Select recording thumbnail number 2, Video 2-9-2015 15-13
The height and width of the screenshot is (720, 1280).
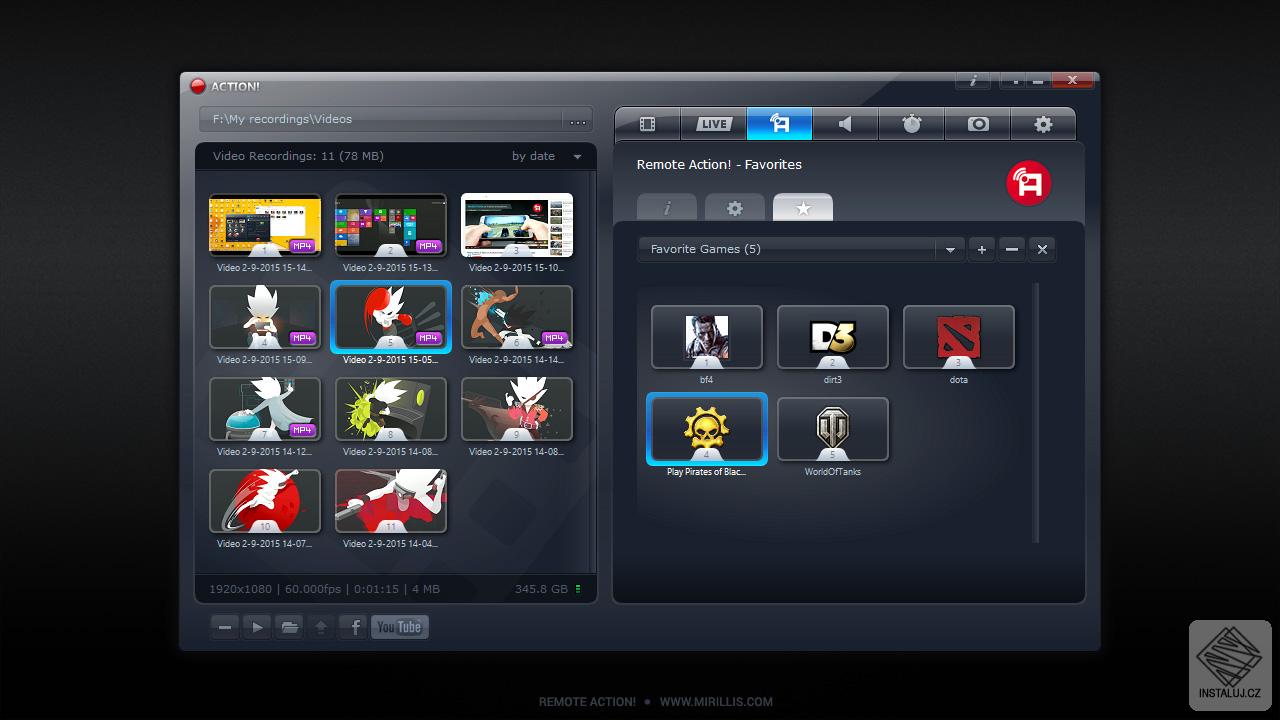[391, 225]
